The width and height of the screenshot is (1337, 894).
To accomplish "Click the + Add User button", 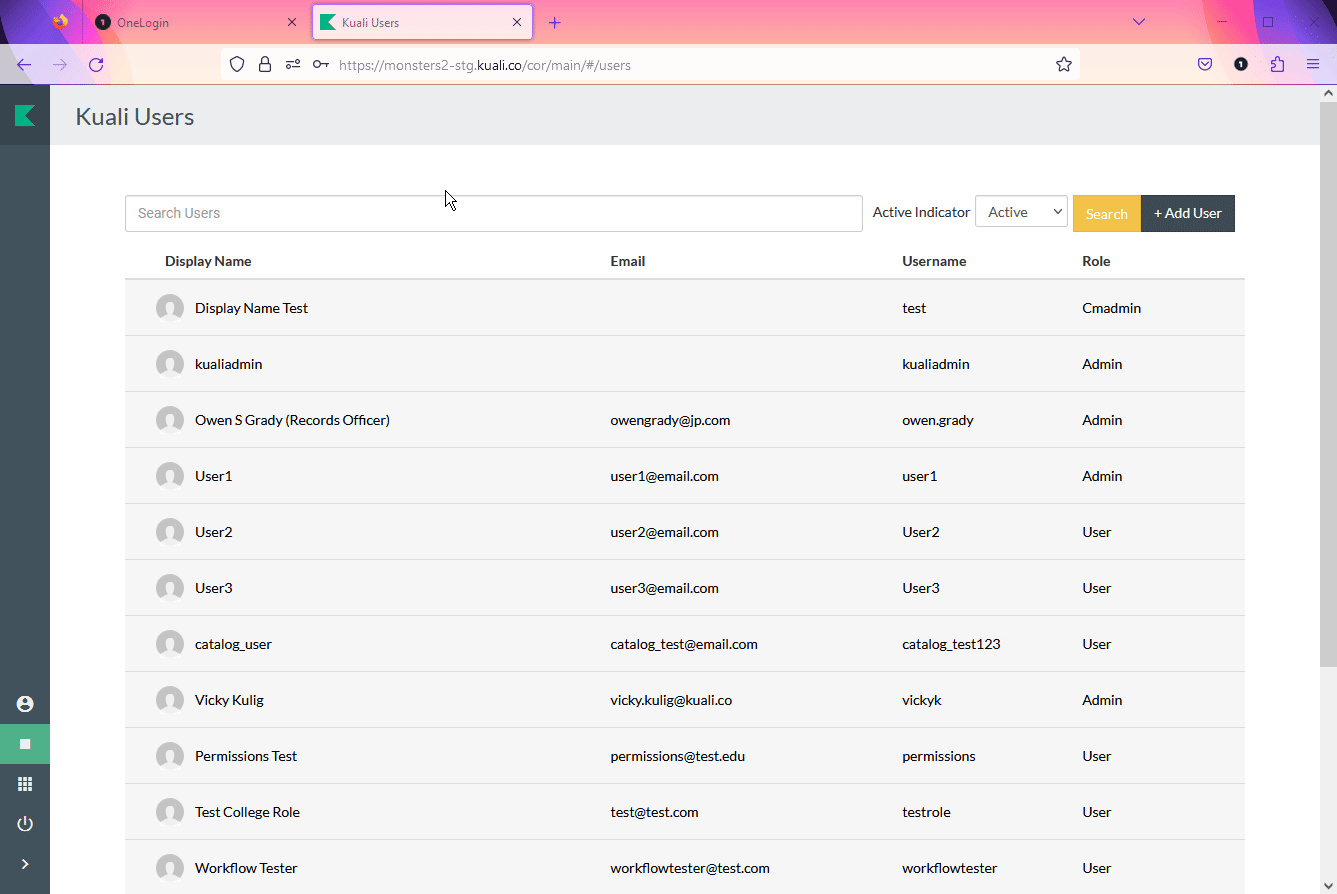I will pyautogui.click(x=1187, y=213).
